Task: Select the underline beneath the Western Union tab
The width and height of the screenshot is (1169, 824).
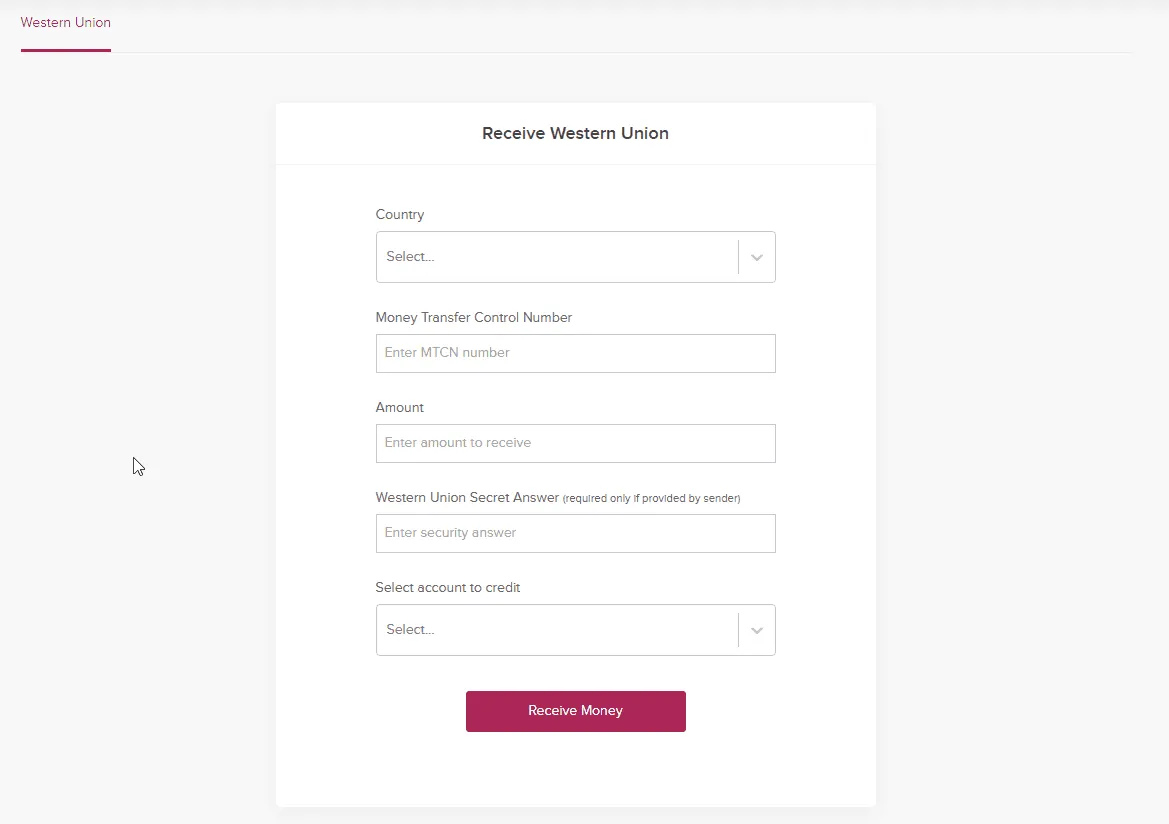Action: [66, 51]
